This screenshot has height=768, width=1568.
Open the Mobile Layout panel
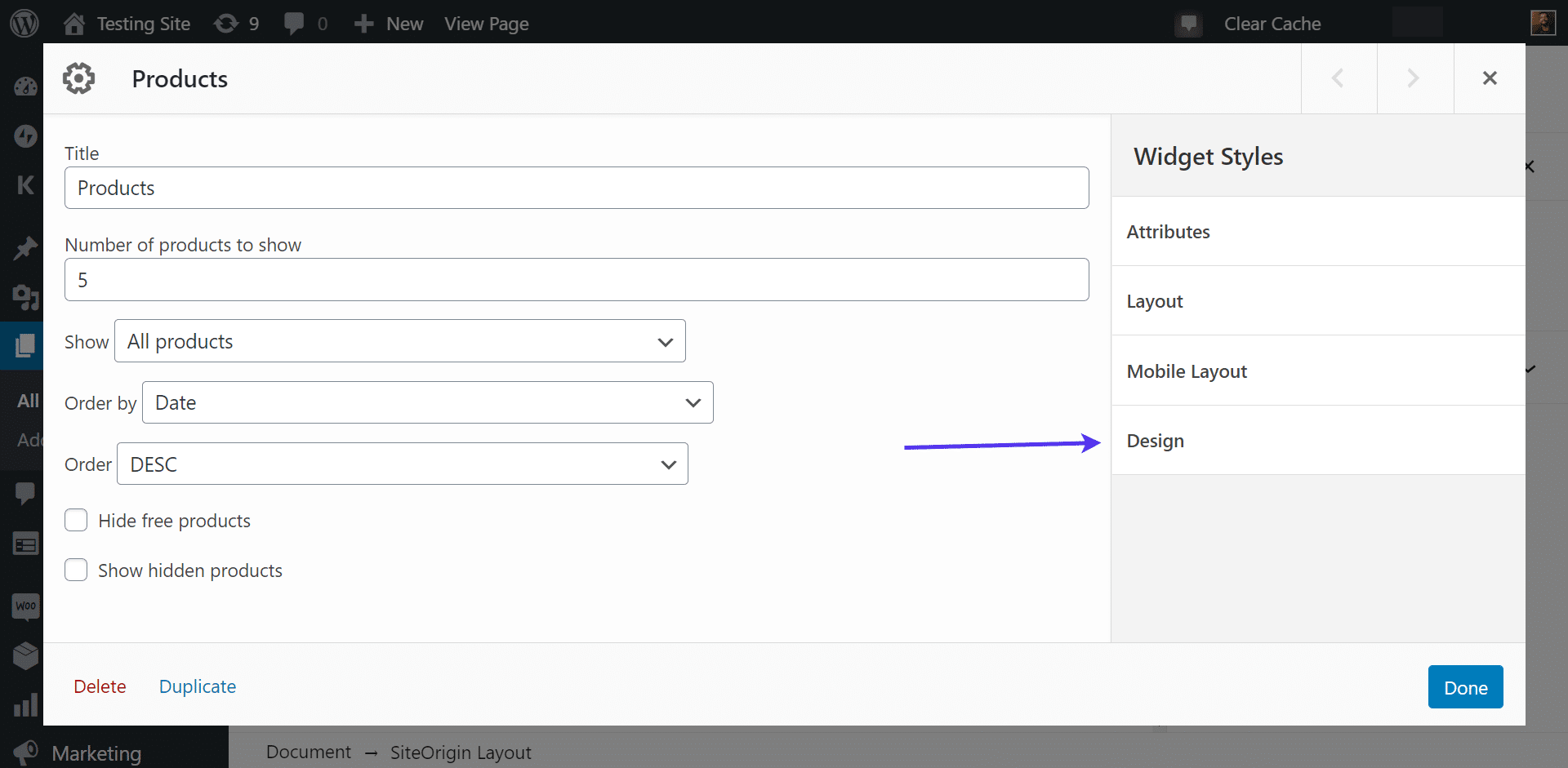tap(1187, 371)
